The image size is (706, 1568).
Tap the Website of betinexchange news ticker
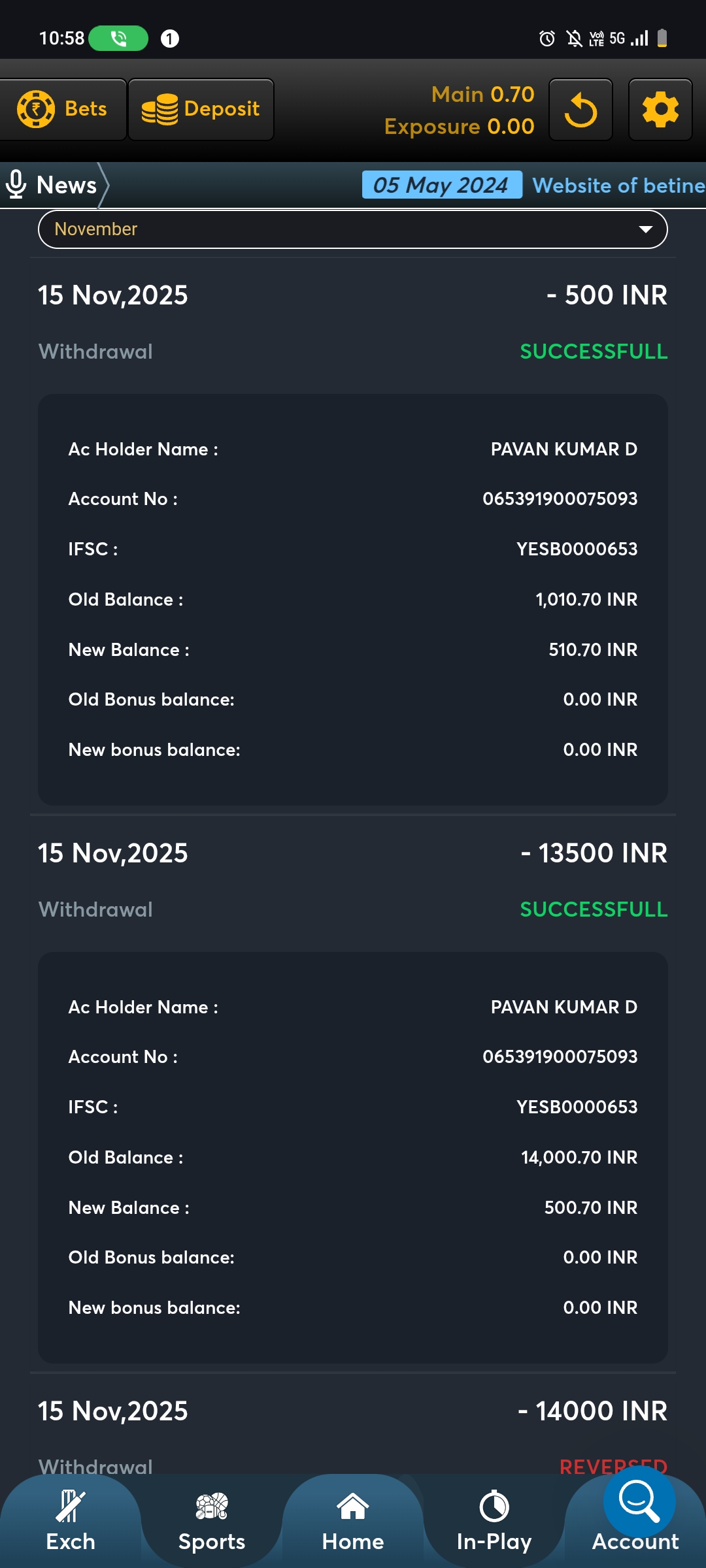[x=618, y=186]
